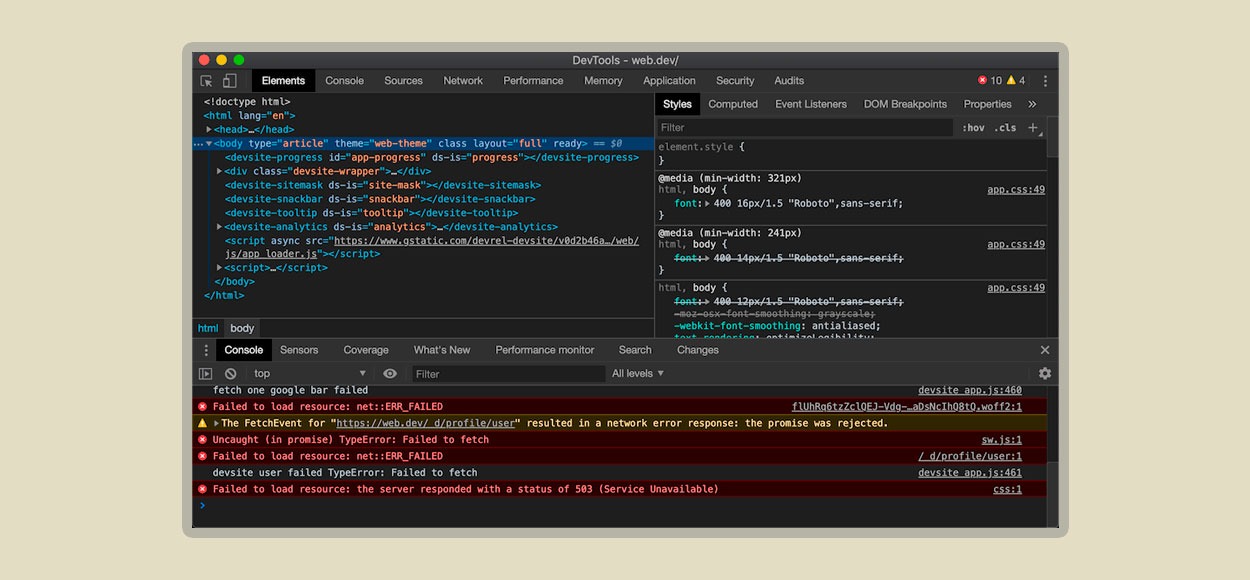Expand the devsite-analytics node

(219, 228)
